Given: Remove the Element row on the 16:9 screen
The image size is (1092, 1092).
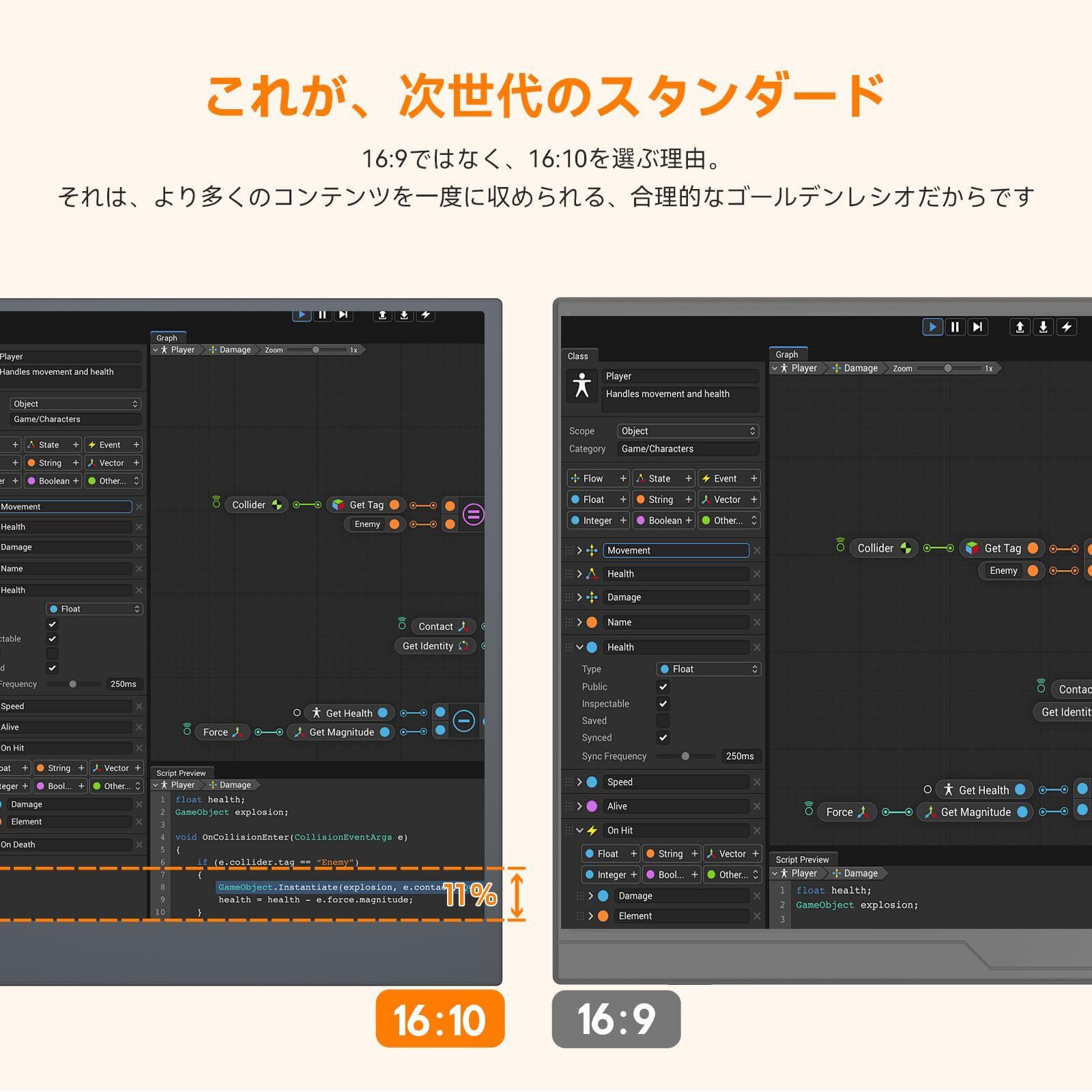Looking at the screenshot, I should click(x=757, y=916).
